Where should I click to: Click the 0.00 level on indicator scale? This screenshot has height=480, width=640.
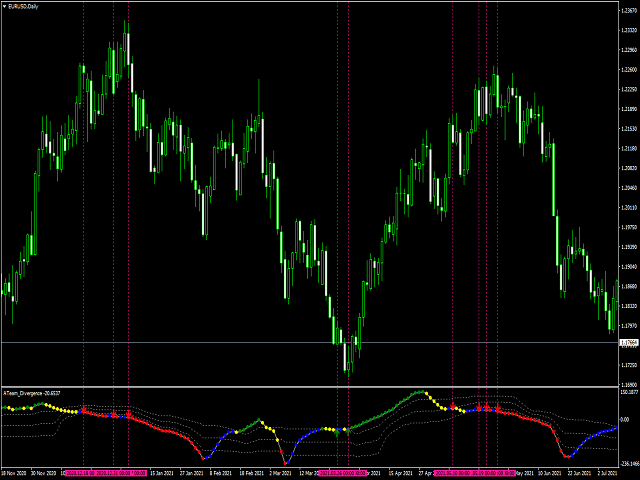pos(625,420)
